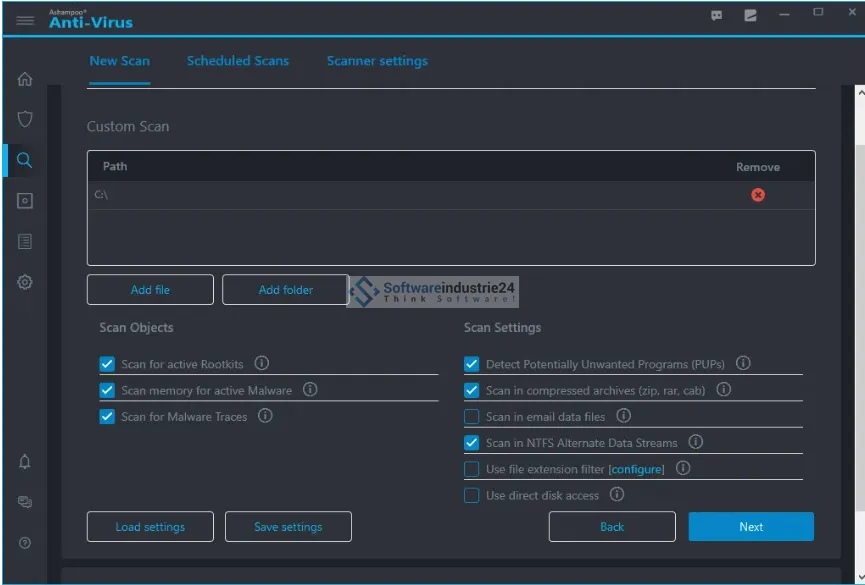Image resolution: width=865 pixels, height=585 pixels.
Task: Remove the C:\ path with the red X
Action: click(x=758, y=195)
